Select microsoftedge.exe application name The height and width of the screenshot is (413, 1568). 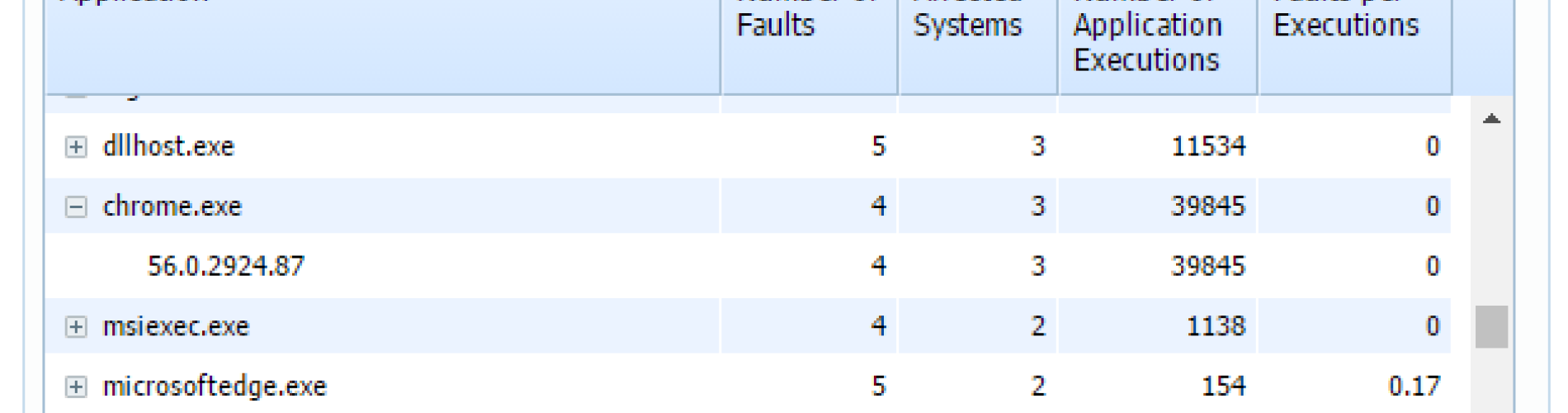(215, 386)
